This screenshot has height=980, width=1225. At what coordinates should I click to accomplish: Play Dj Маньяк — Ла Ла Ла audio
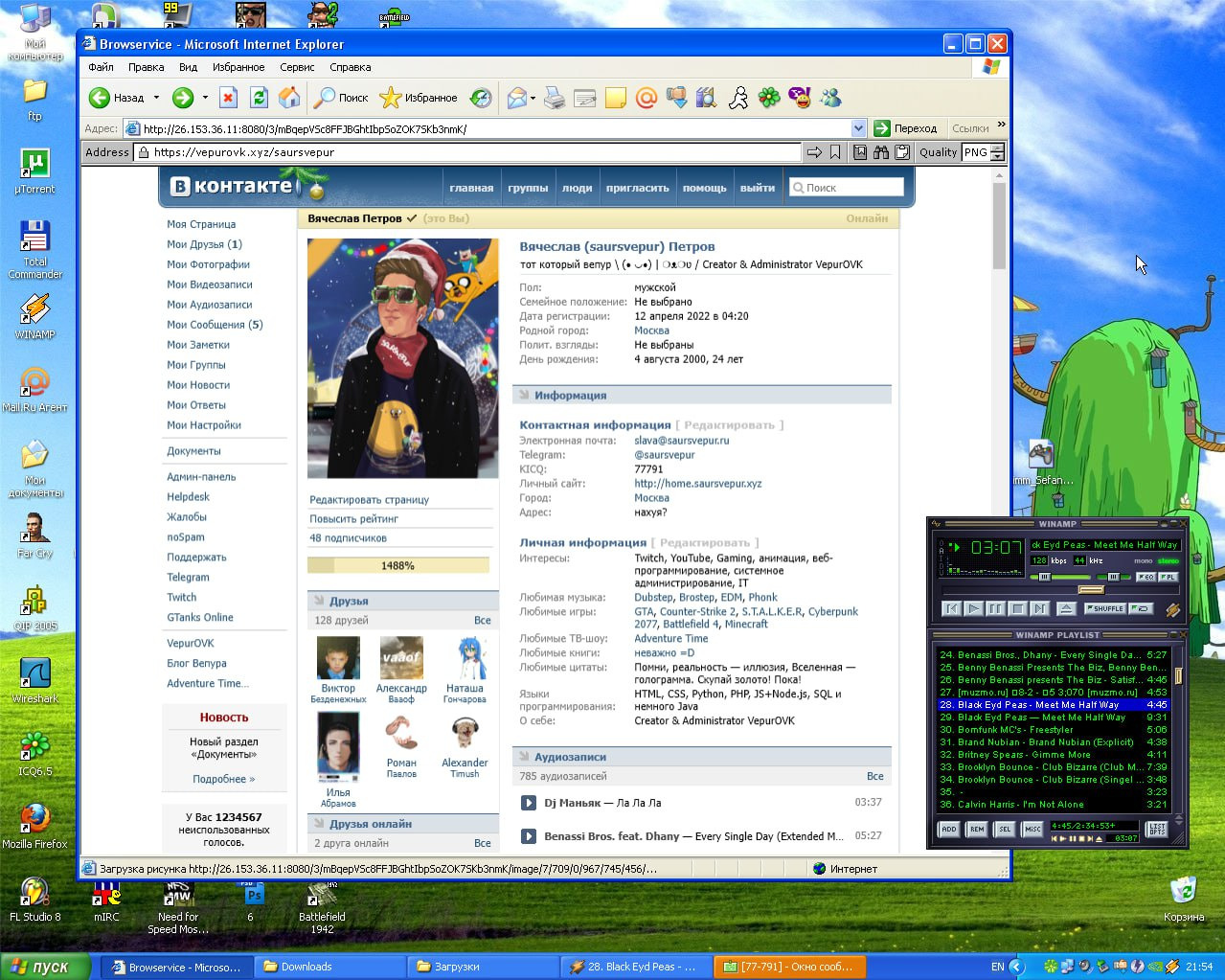[528, 803]
